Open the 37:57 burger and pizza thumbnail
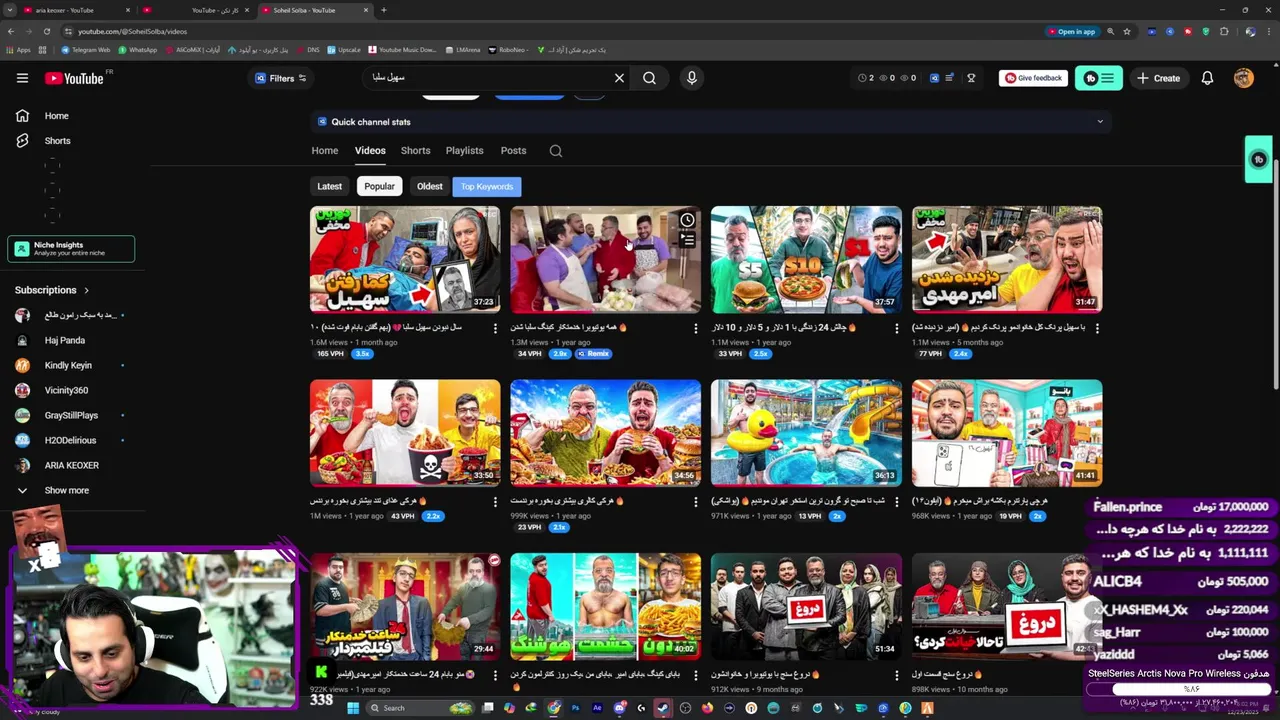This screenshot has width=1280, height=720. pos(806,260)
